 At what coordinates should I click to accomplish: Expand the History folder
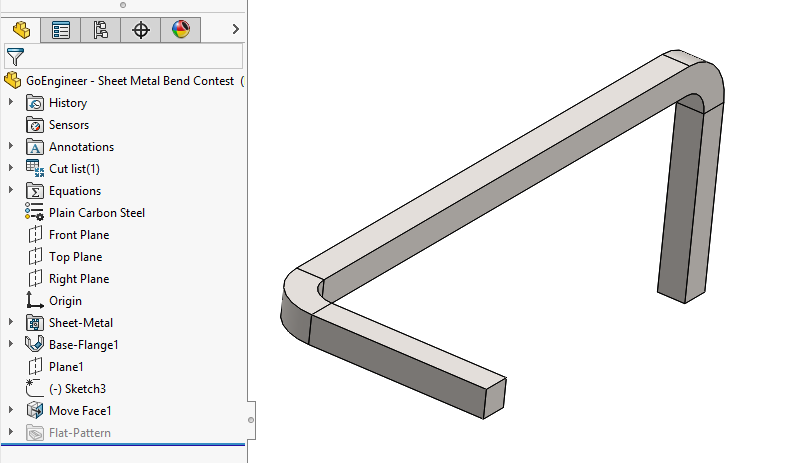pos(11,102)
